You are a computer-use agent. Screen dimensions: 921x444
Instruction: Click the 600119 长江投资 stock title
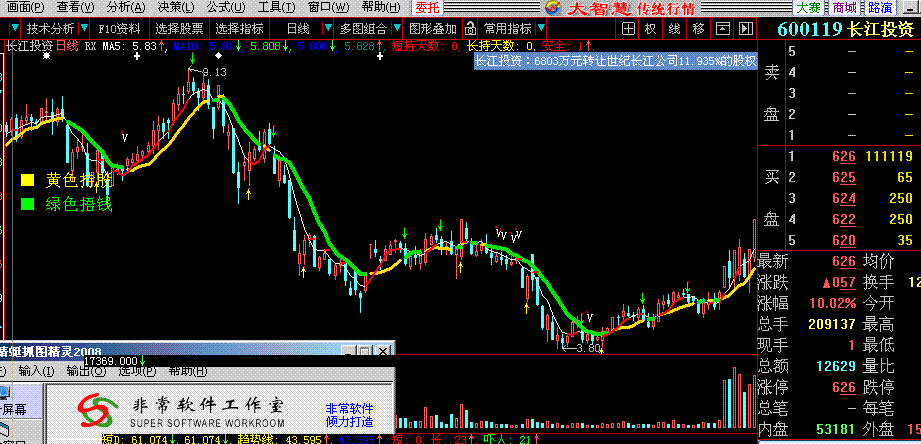click(847, 29)
